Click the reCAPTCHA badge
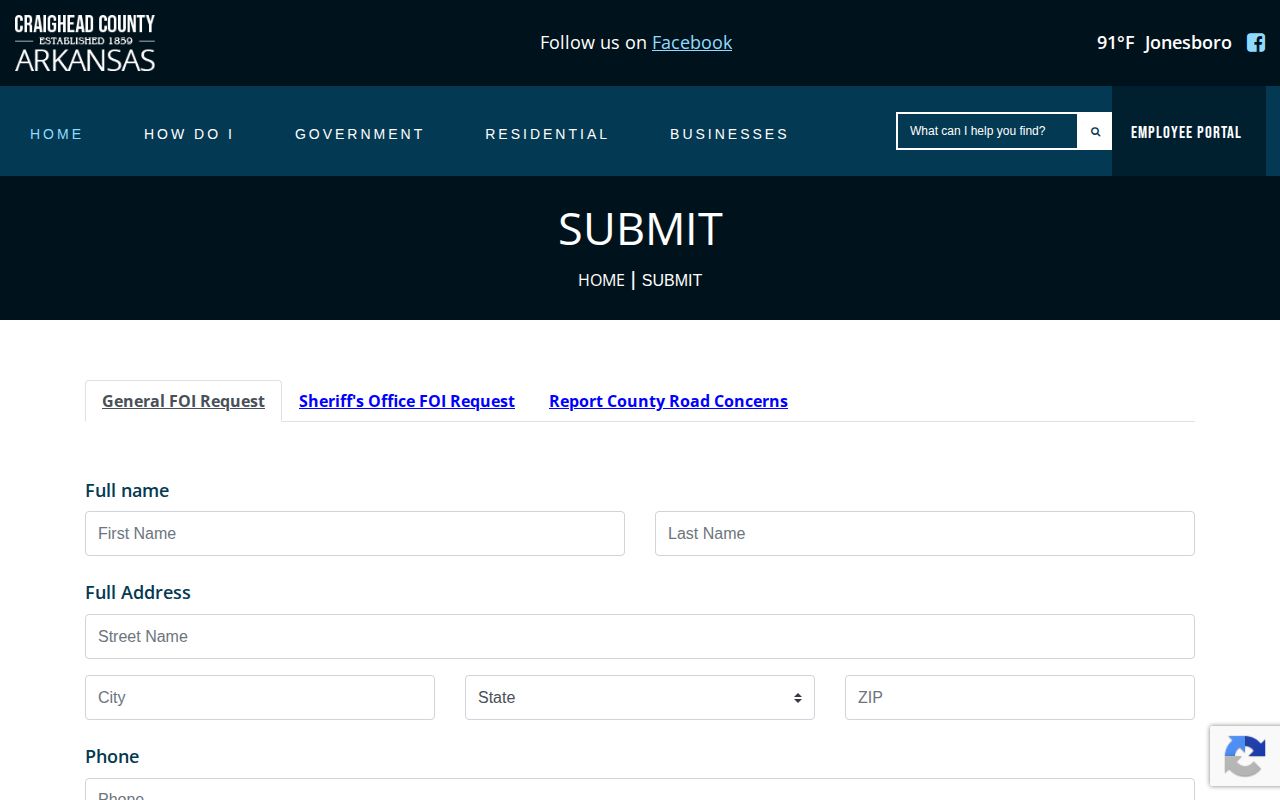Viewport: 1280px width, 800px height. pyautogui.click(x=1245, y=755)
